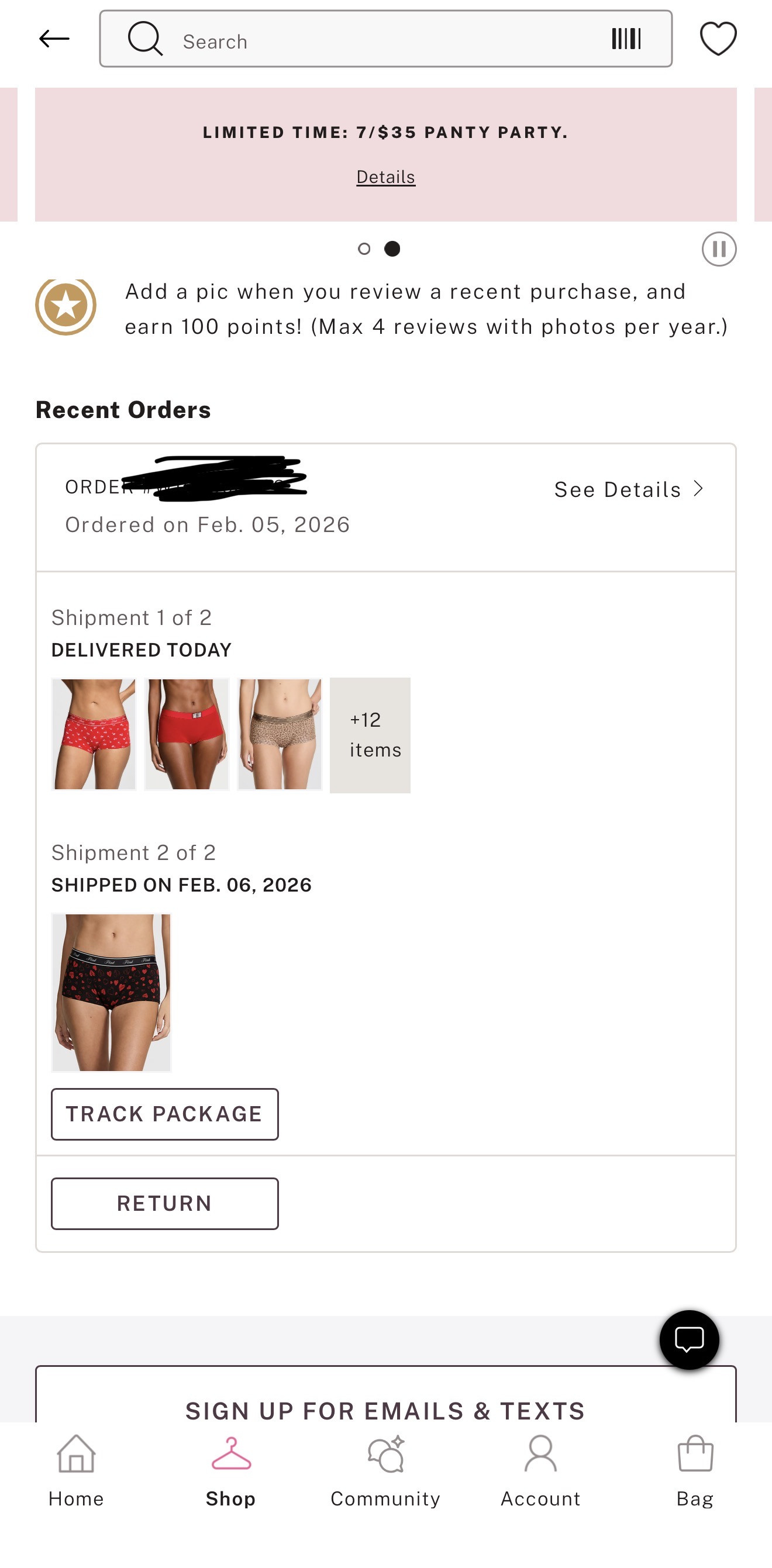Open the live chat bubble
The height and width of the screenshot is (1568, 772).
(x=689, y=1340)
